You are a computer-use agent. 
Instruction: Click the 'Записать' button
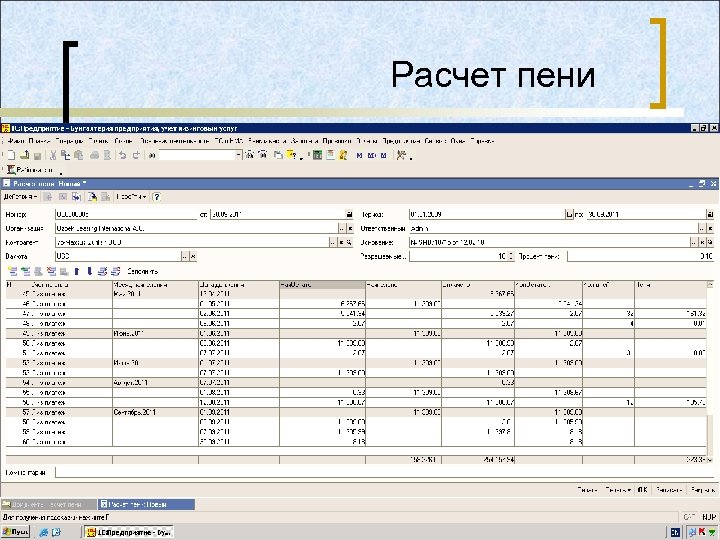(669, 489)
